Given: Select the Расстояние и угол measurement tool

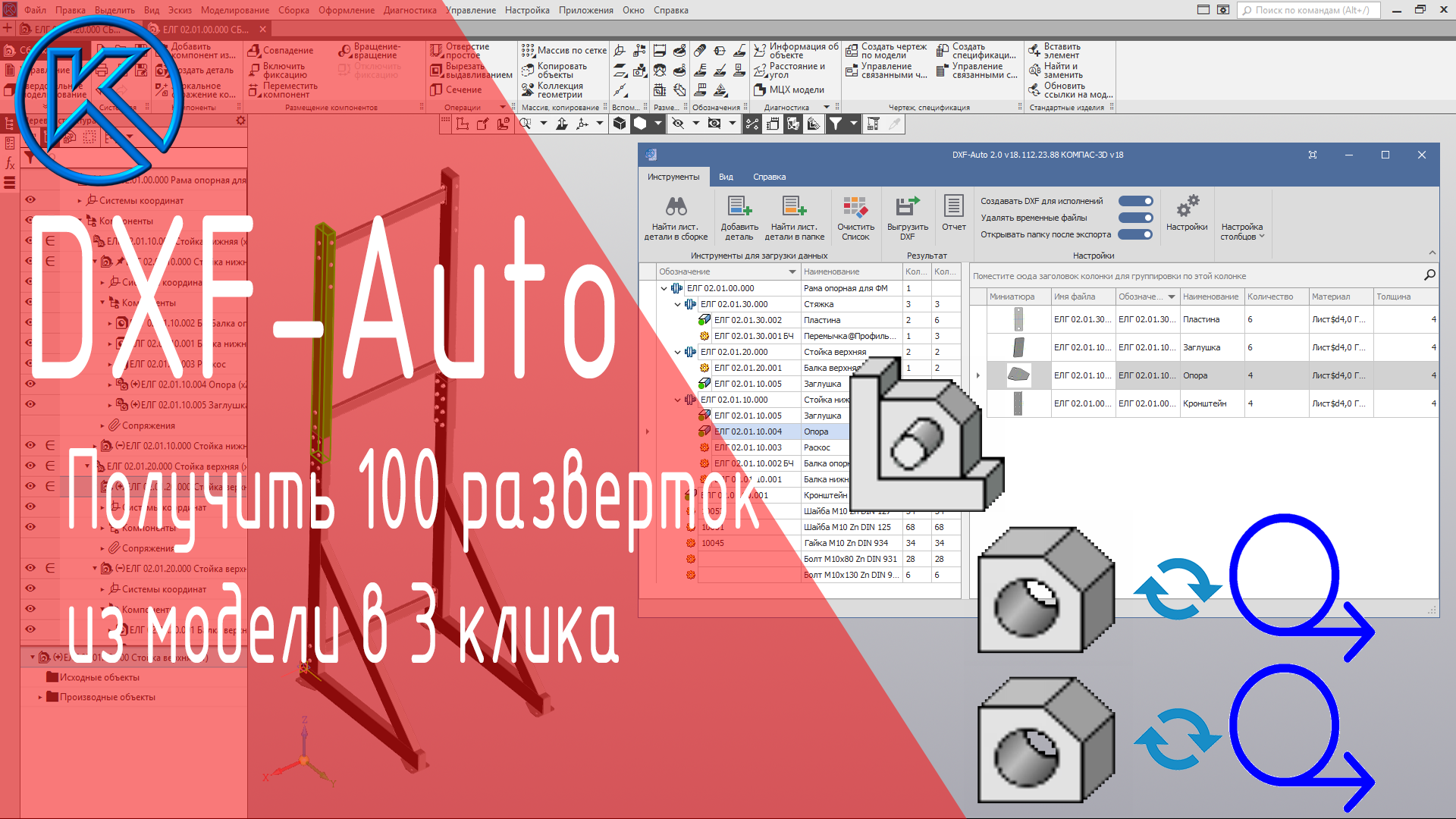Looking at the screenshot, I should pyautogui.click(x=789, y=71).
